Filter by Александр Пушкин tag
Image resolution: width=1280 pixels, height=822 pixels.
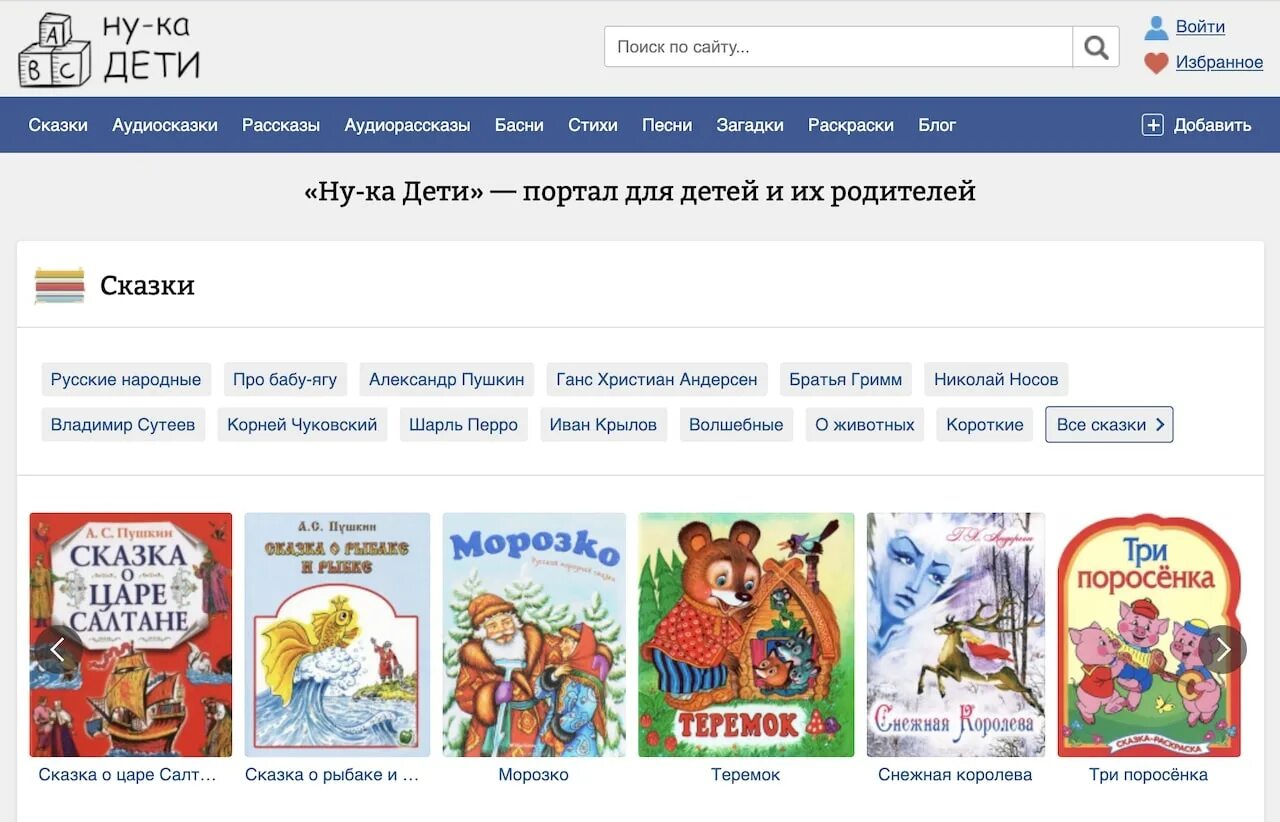(x=446, y=379)
